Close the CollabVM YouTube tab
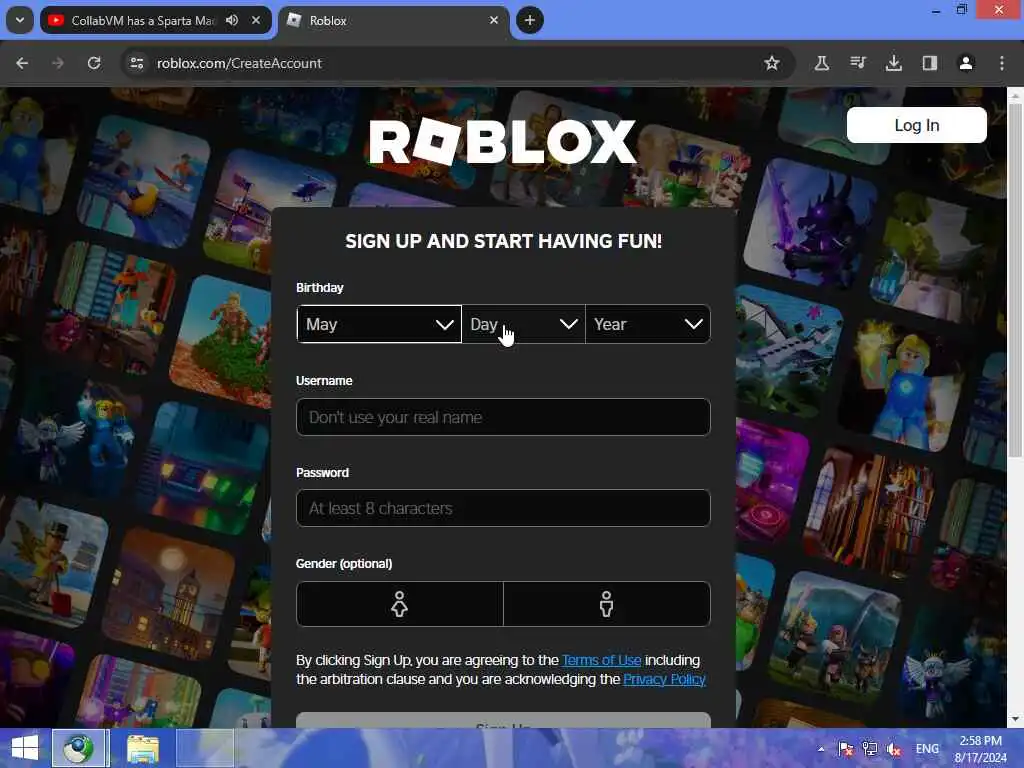Image resolution: width=1024 pixels, height=768 pixels. [x=256, y=20]
